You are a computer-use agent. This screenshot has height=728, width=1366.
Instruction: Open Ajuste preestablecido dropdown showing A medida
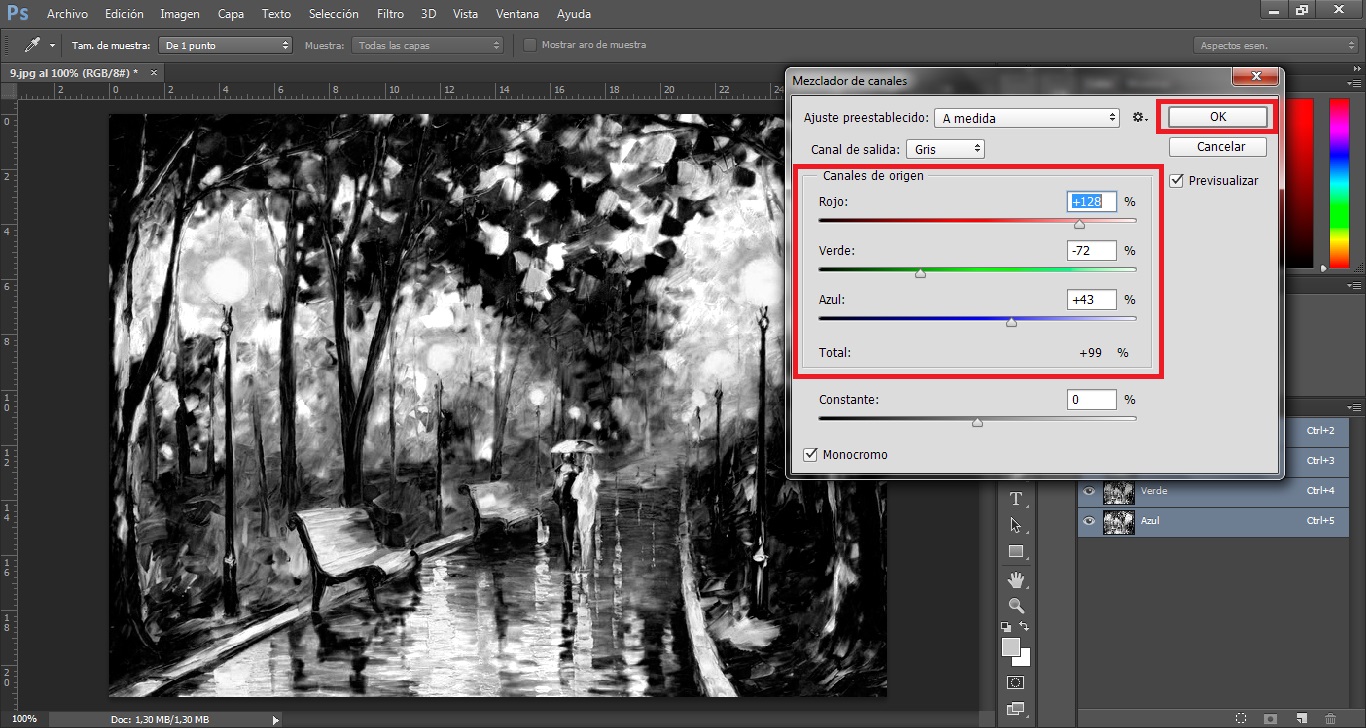point(1027,118)
